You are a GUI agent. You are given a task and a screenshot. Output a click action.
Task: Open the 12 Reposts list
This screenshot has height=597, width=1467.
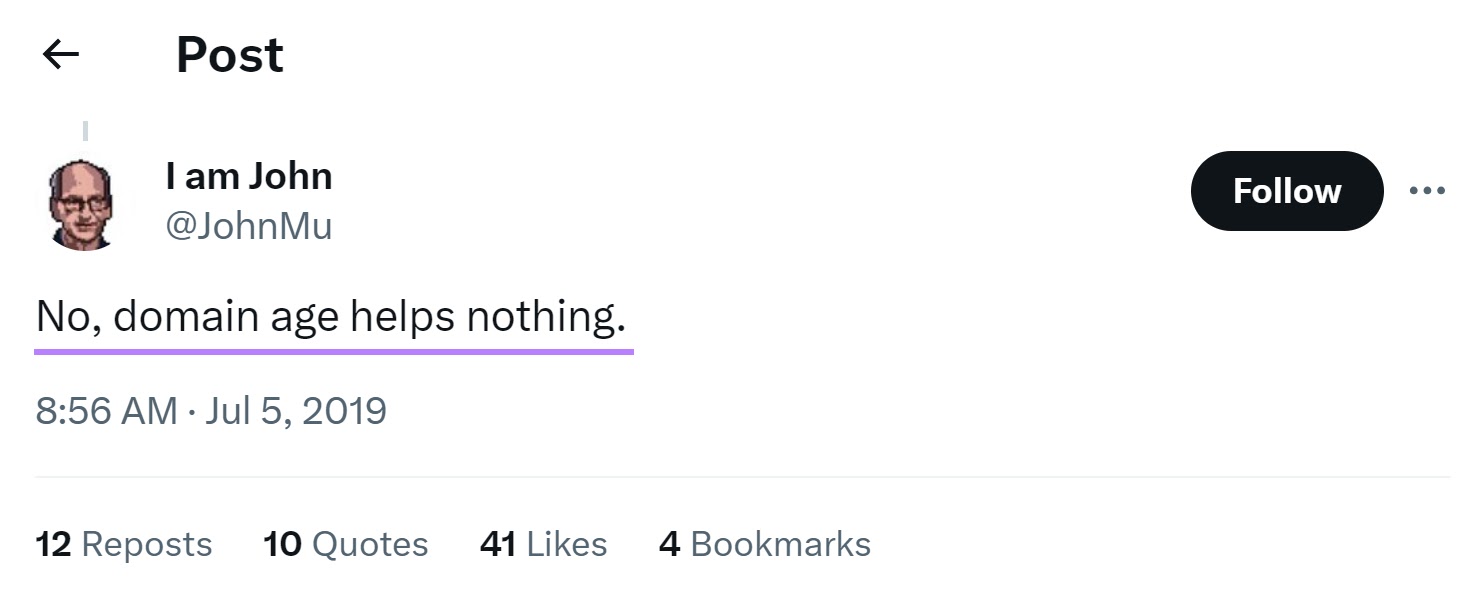pos(123,544)
